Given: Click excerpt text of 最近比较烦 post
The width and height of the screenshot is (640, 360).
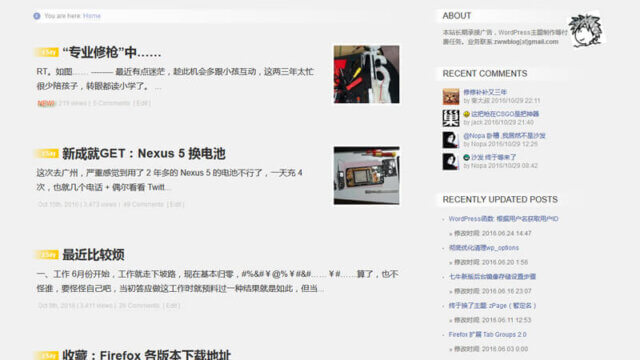Looking at the screenshot, I should click(217, 281).
